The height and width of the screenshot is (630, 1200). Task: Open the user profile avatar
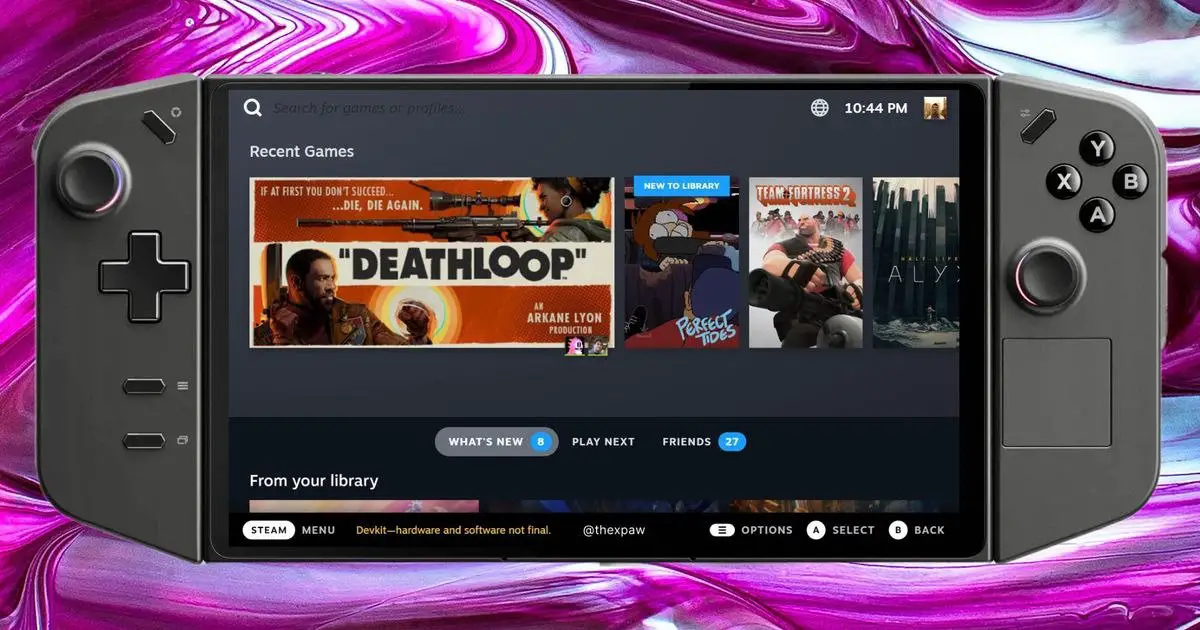[x=935, y=108]
